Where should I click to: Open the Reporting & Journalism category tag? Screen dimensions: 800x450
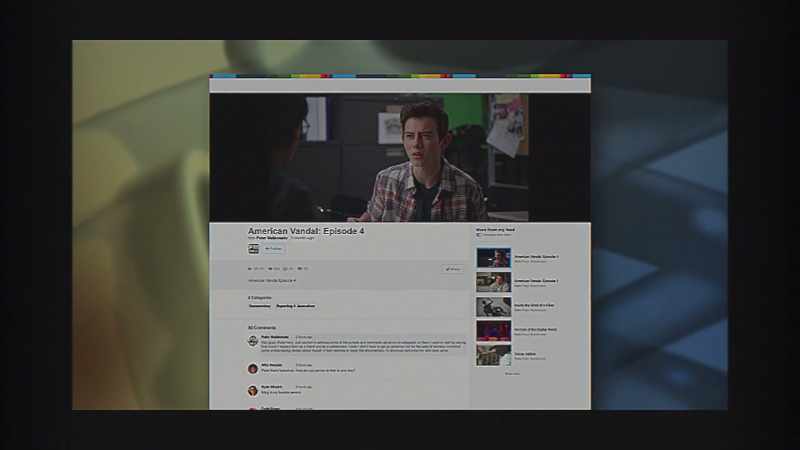(x=295, y=306)
